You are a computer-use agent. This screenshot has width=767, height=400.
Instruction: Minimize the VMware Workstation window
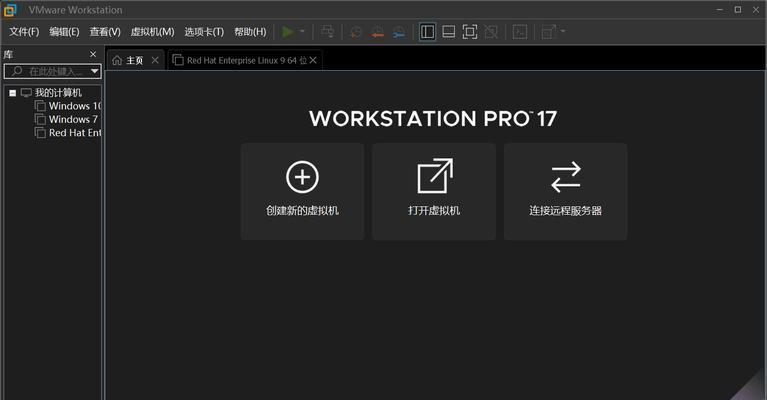(720, 10)
